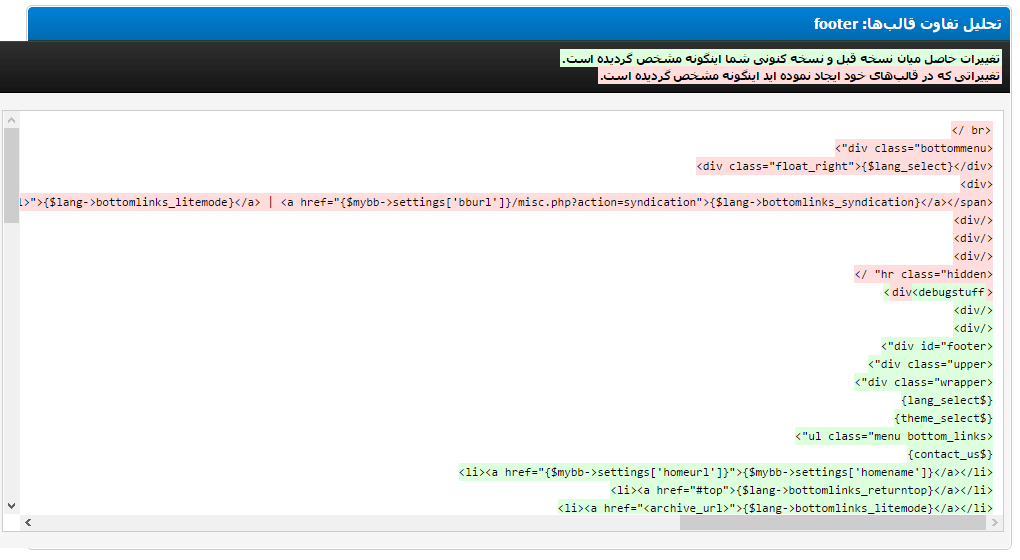Click the horizontal scrollbar left arrow
Screen dimensions: 1020x560
point(28,522)
